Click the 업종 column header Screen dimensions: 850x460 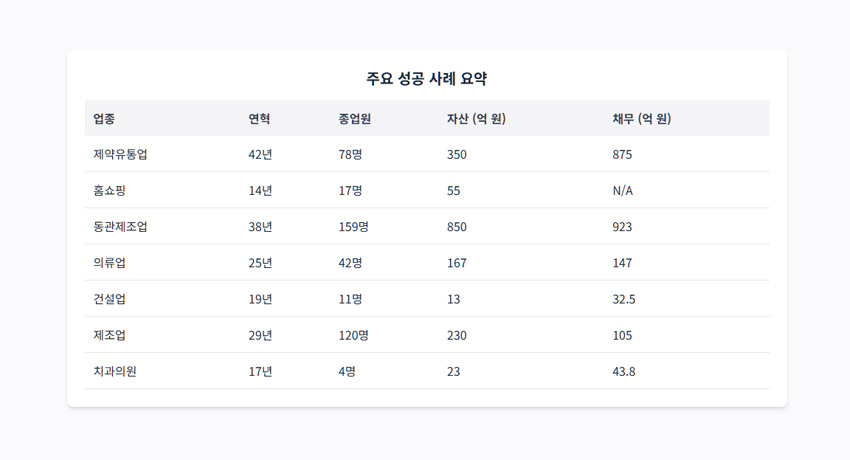104,119
